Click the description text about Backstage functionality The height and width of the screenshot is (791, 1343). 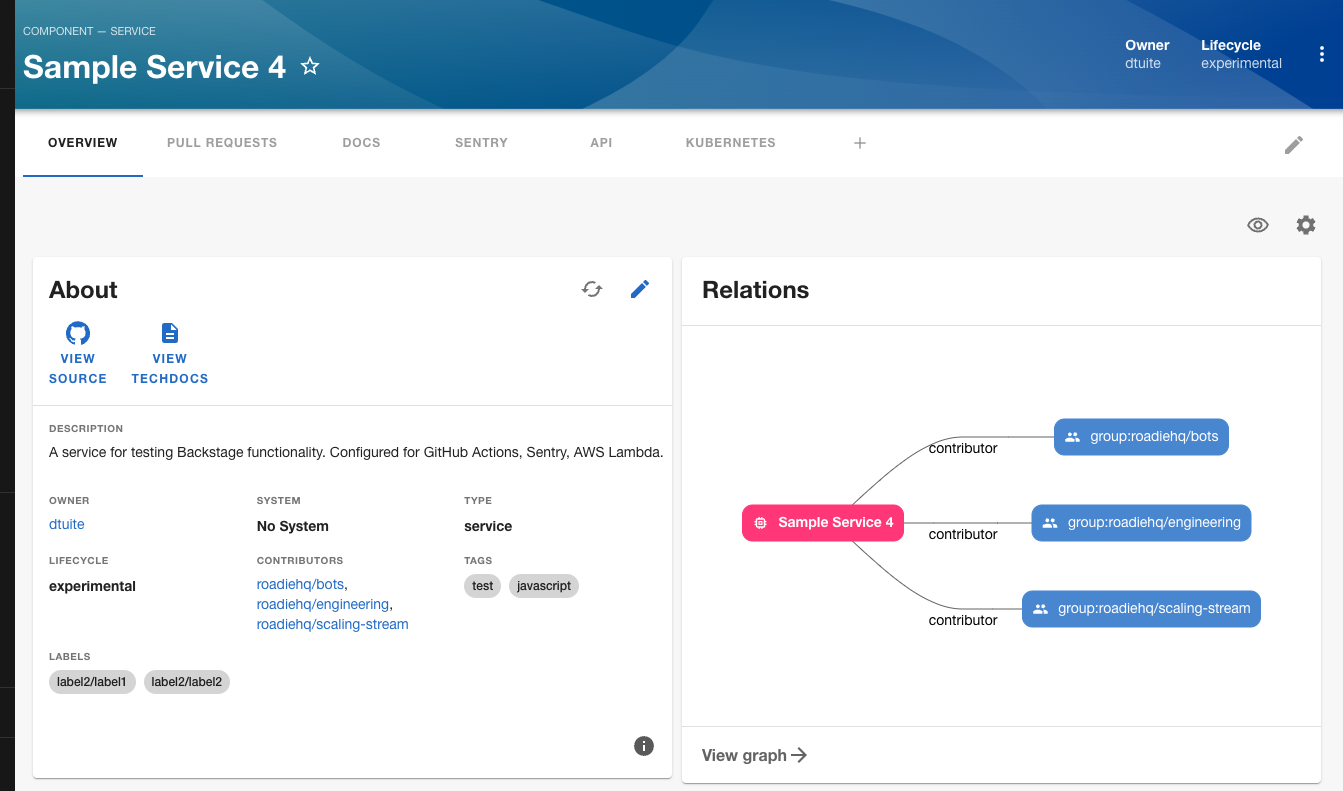pos(356,452)
